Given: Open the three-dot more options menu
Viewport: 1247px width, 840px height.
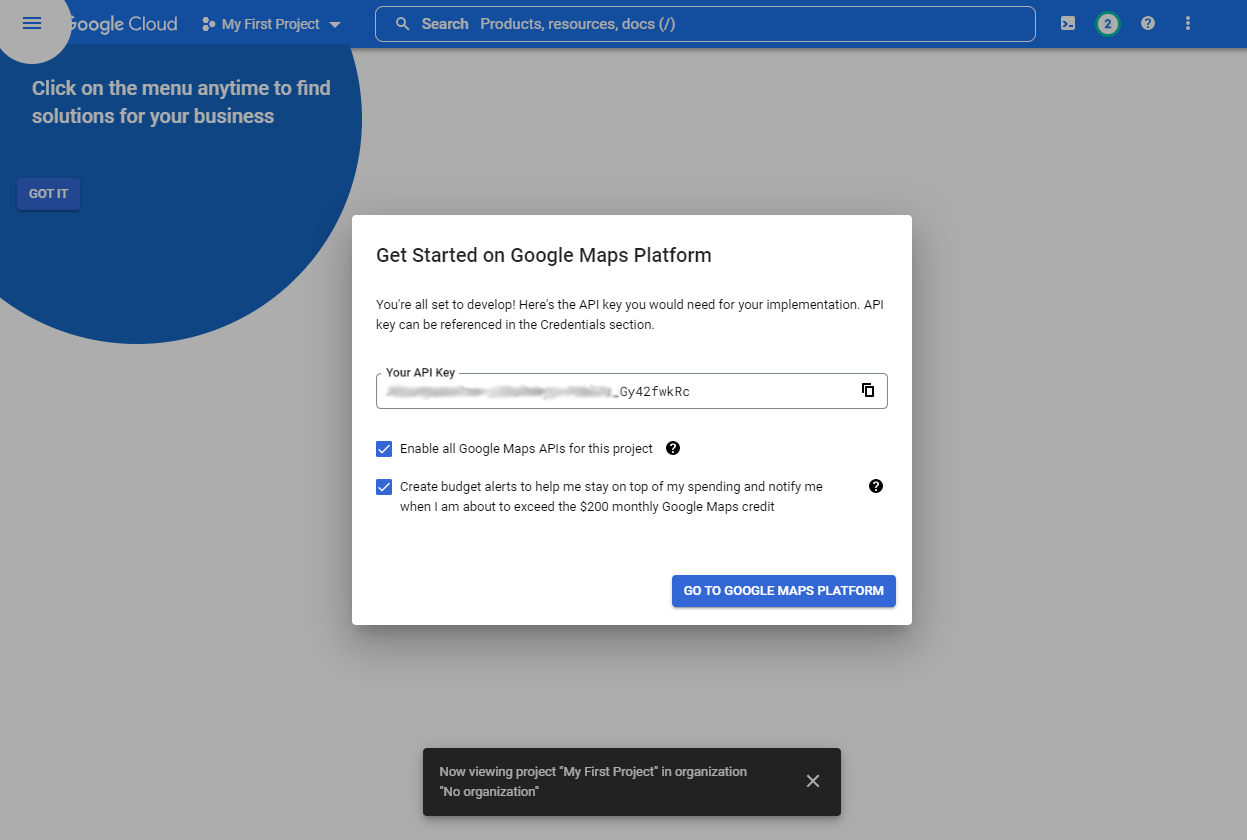Looking at the screenshot, I should point(1188,23).
